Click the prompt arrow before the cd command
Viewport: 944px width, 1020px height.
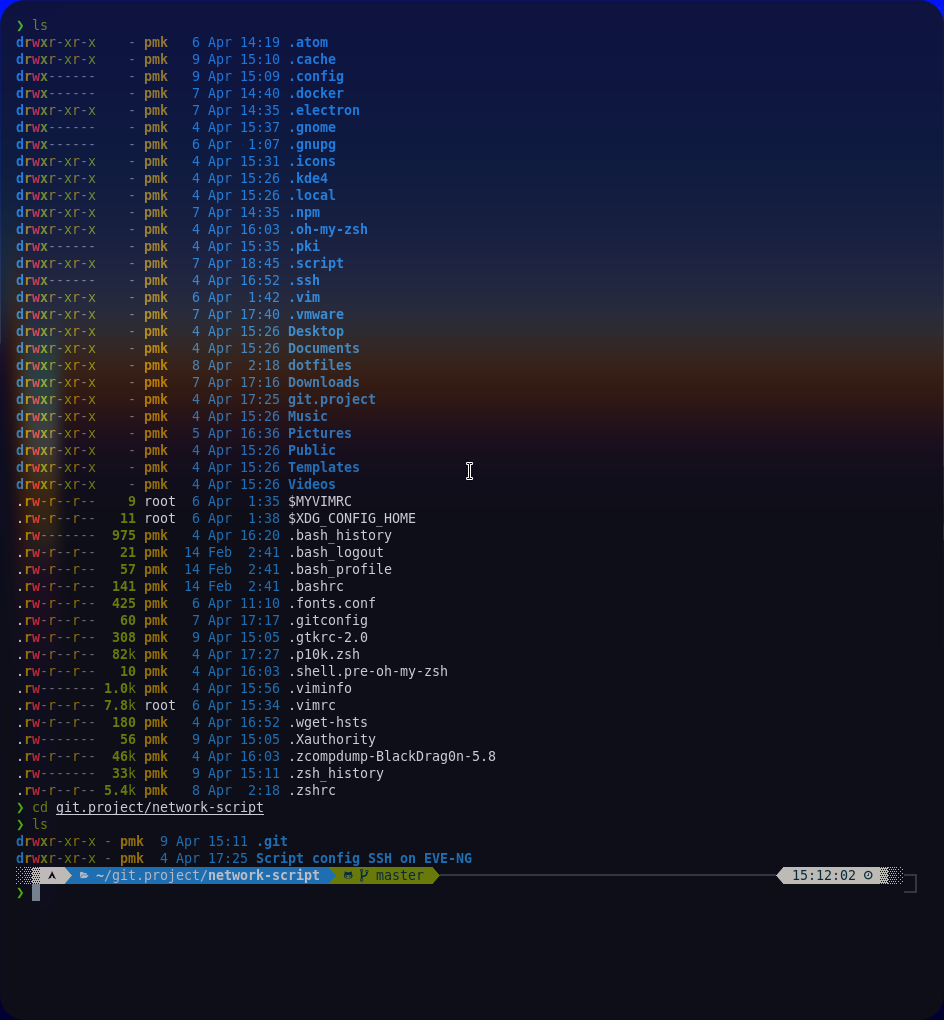tap(20, 807)
